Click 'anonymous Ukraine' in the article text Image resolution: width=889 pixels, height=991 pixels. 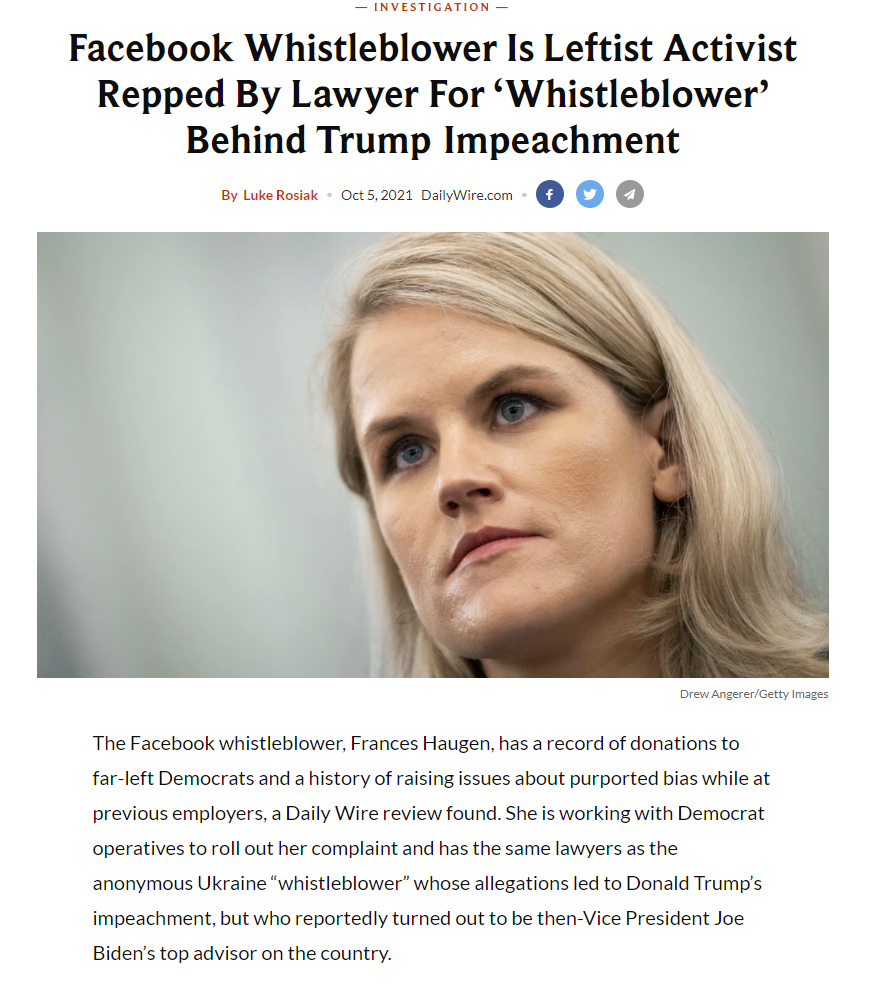179,883
